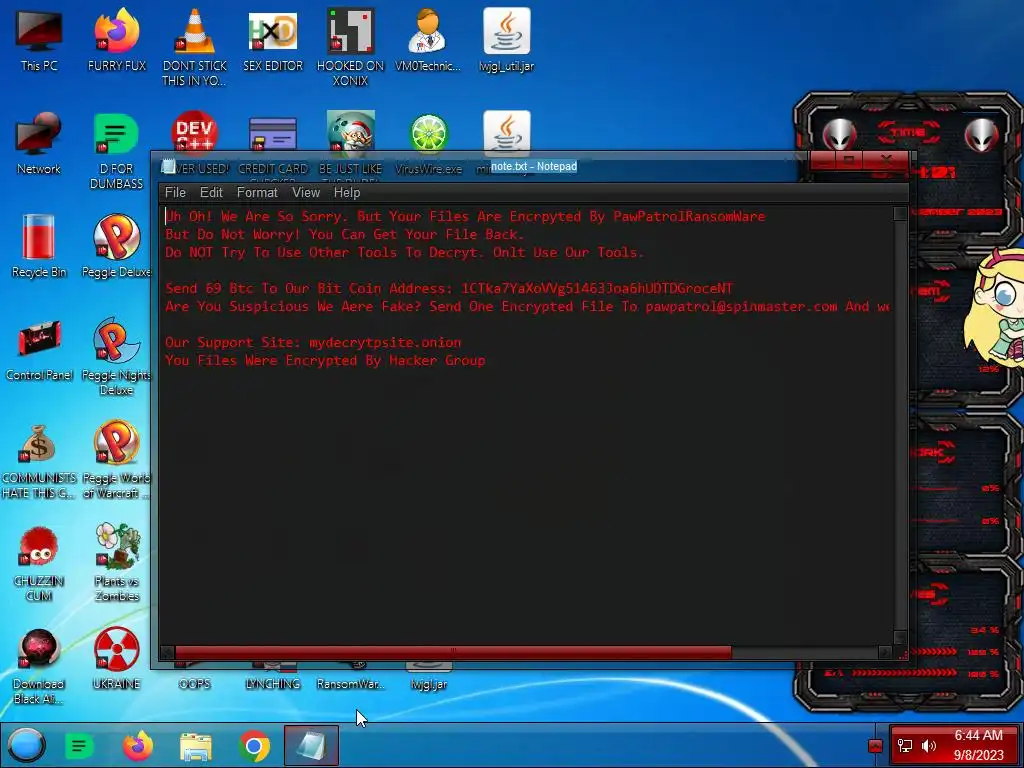Viewport: 1024px width, 768px height.
Task: Click Notepad vertical scroll down arrow
Action: tap(900, 637)
